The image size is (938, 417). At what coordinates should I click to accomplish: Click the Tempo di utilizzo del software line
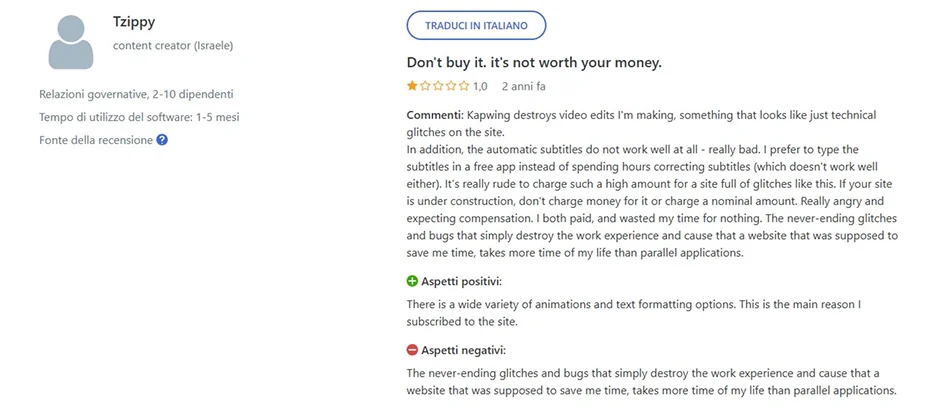pyautogui.click(x=139, y=117)
